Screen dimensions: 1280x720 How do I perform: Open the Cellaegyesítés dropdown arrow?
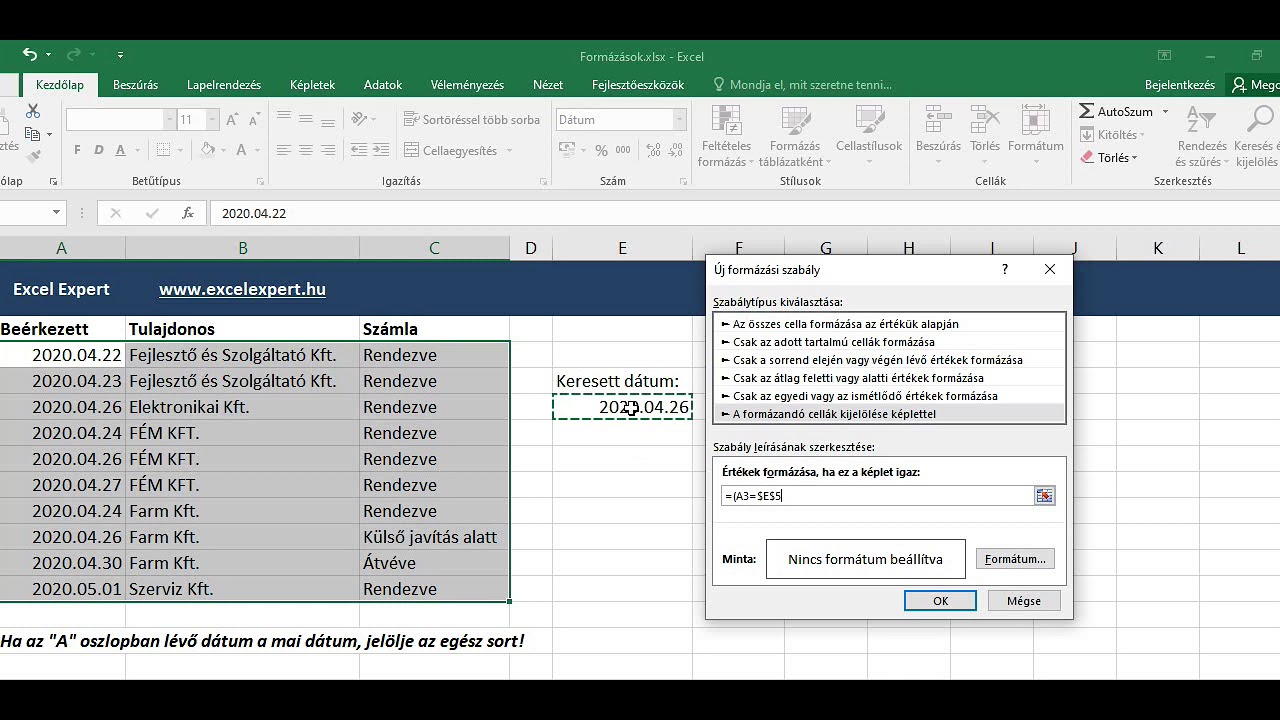coord(509,151)
